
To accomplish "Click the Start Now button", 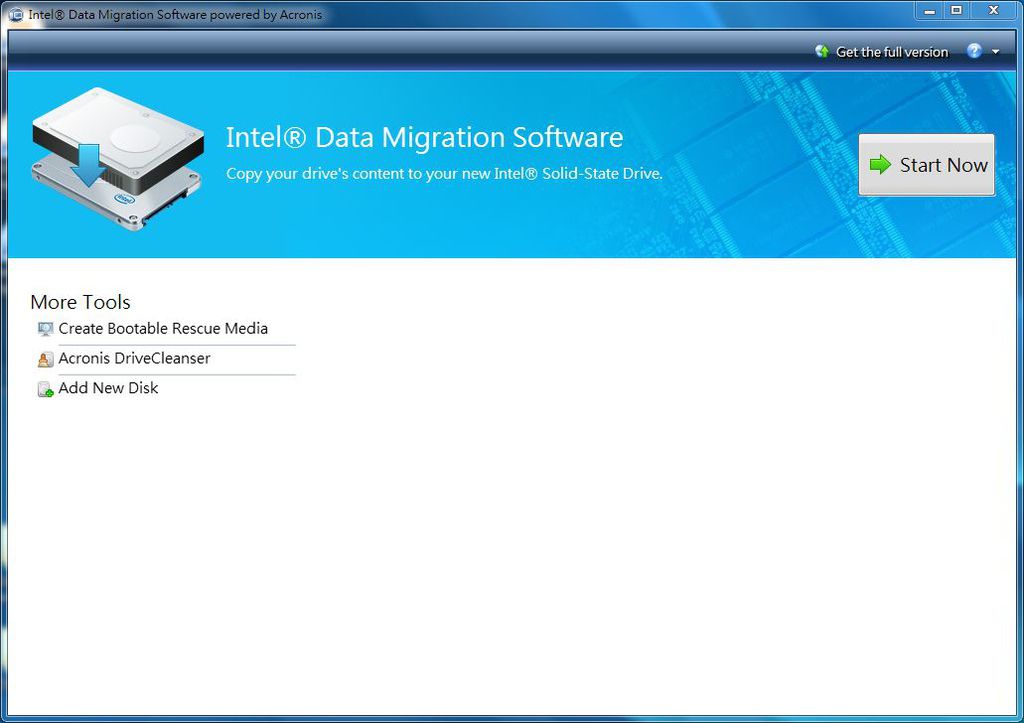I will 927,165.
